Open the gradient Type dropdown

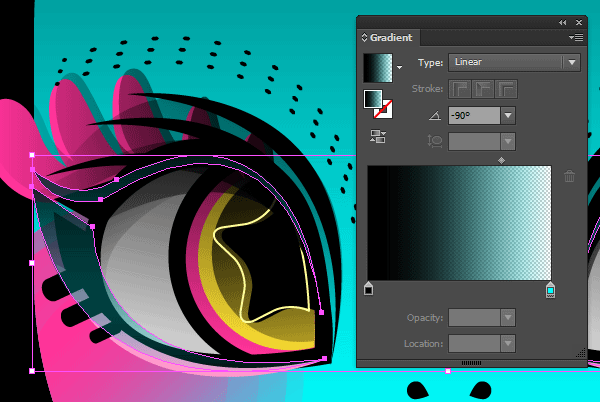pos(572,62)
